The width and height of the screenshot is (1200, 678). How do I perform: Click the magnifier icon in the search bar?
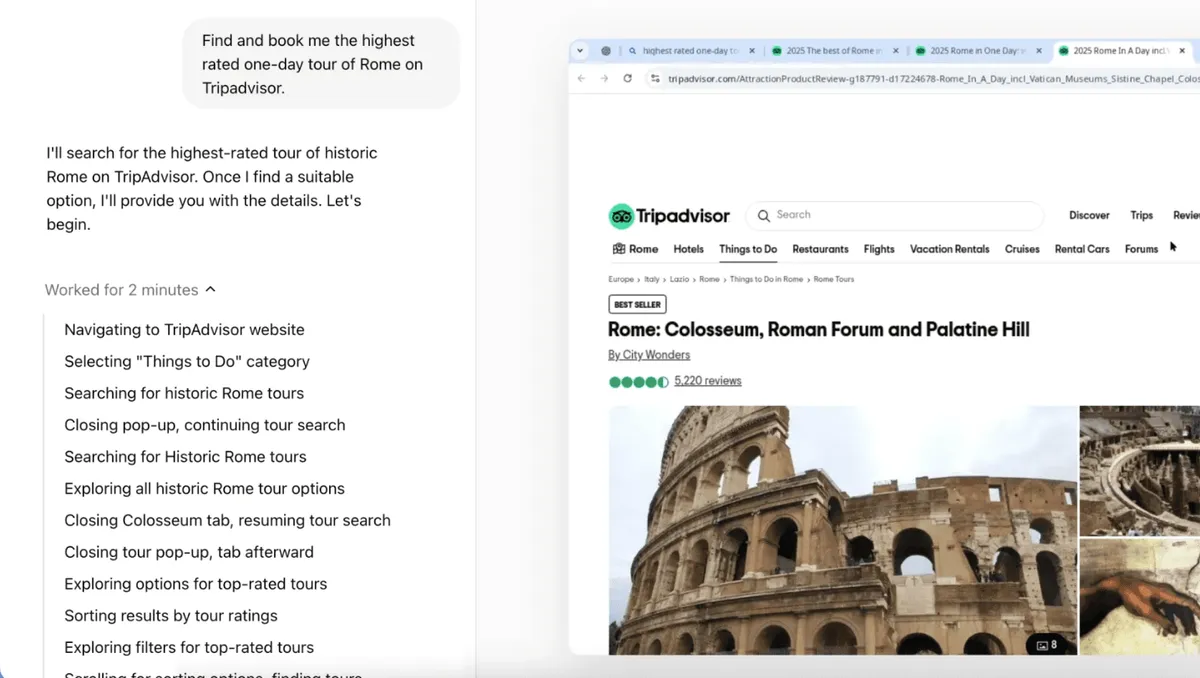click(x=762, y=215)
